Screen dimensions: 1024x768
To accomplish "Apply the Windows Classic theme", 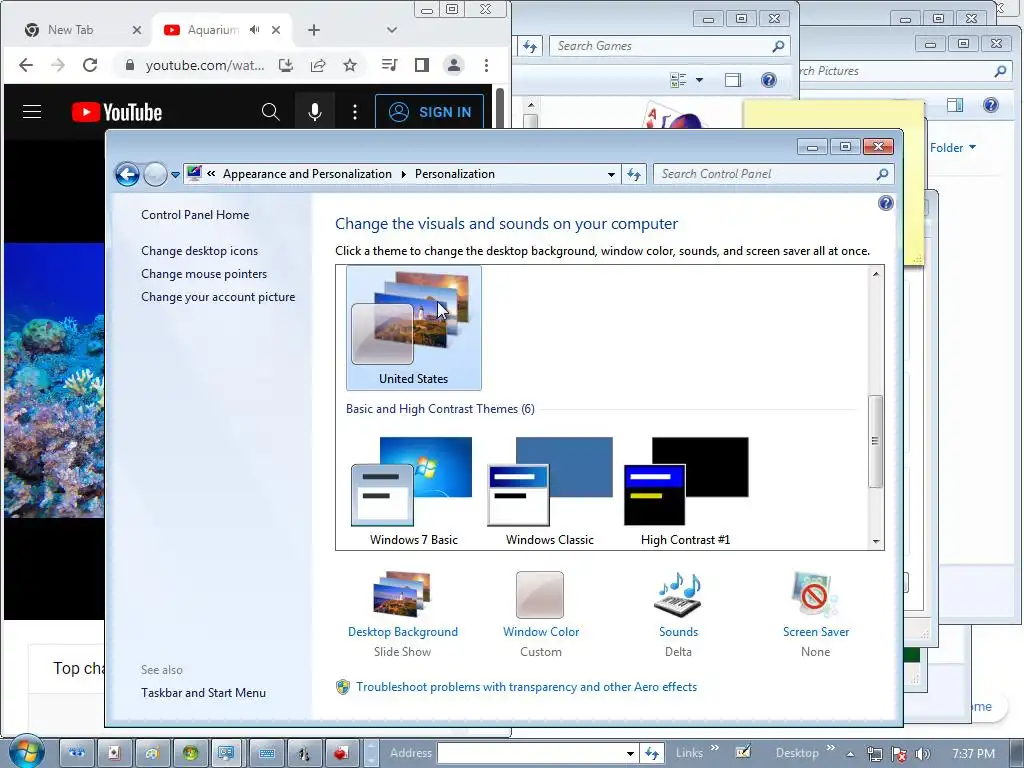I will [550, 490].
